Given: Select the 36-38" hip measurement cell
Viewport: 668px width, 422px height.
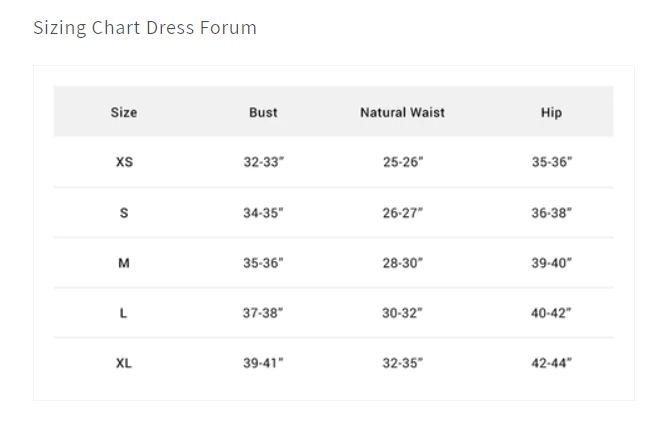Looking at the screenshot, I should [x=551, y=213].
